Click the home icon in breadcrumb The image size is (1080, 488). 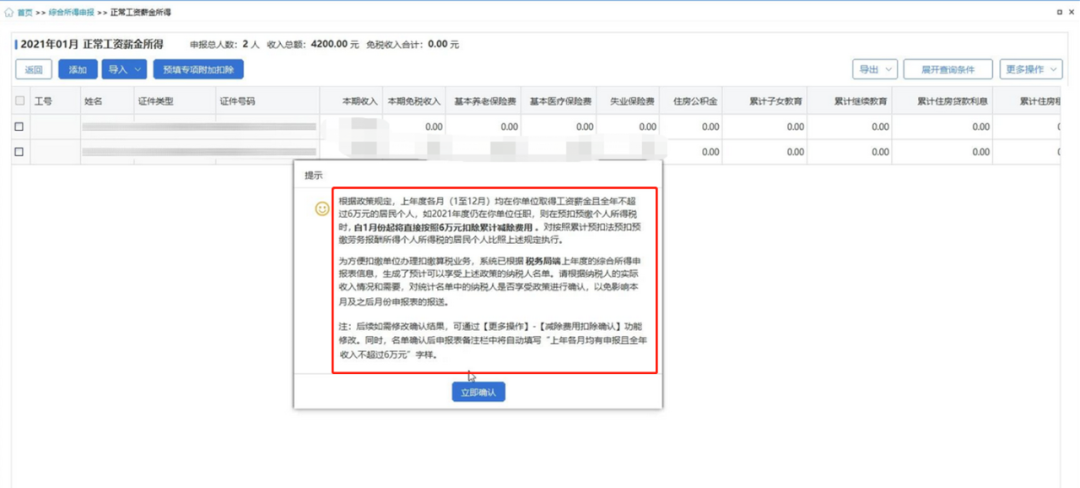pyautogui.click(x=9, y=12)
